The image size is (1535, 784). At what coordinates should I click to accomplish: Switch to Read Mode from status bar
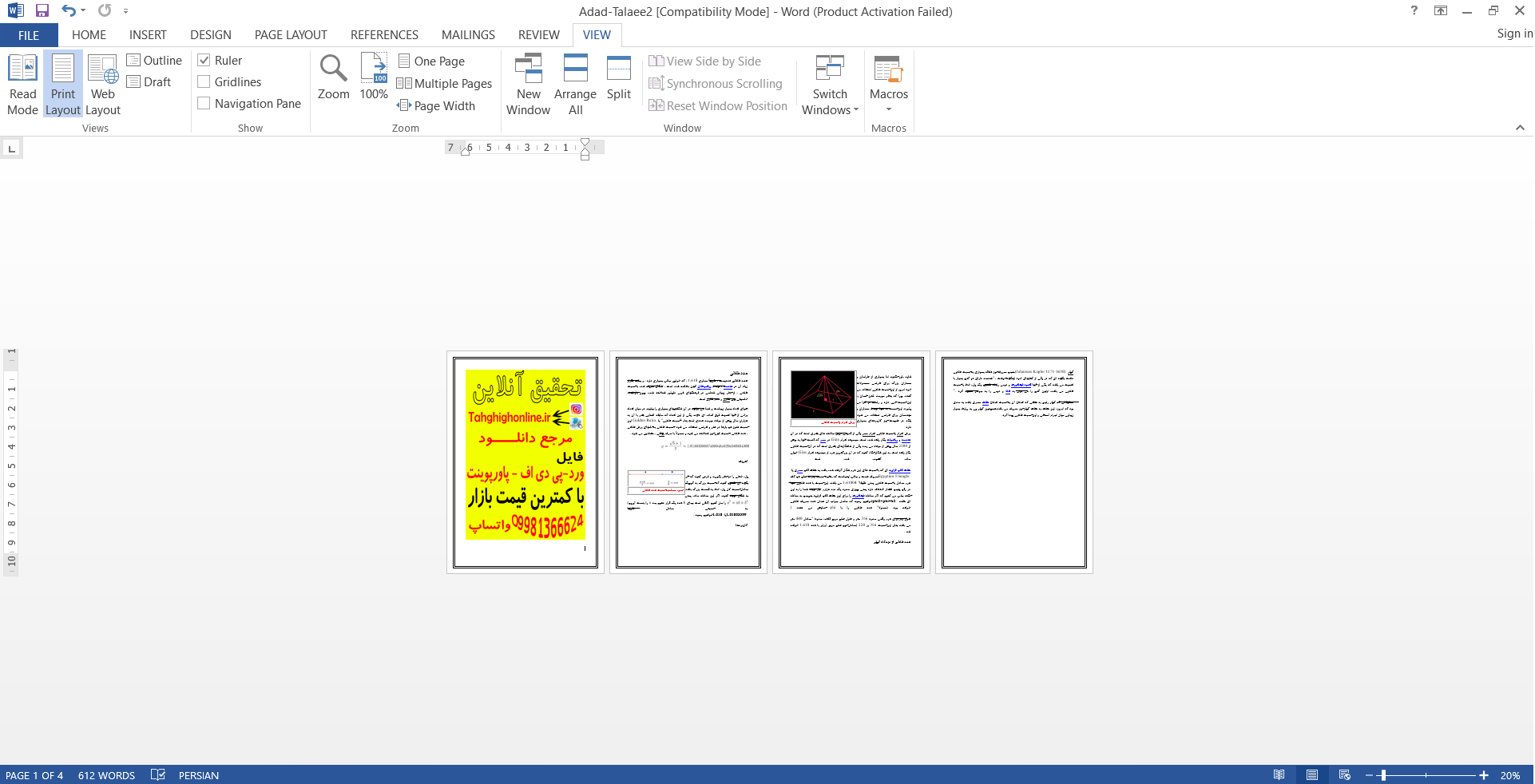[1279, 775]
